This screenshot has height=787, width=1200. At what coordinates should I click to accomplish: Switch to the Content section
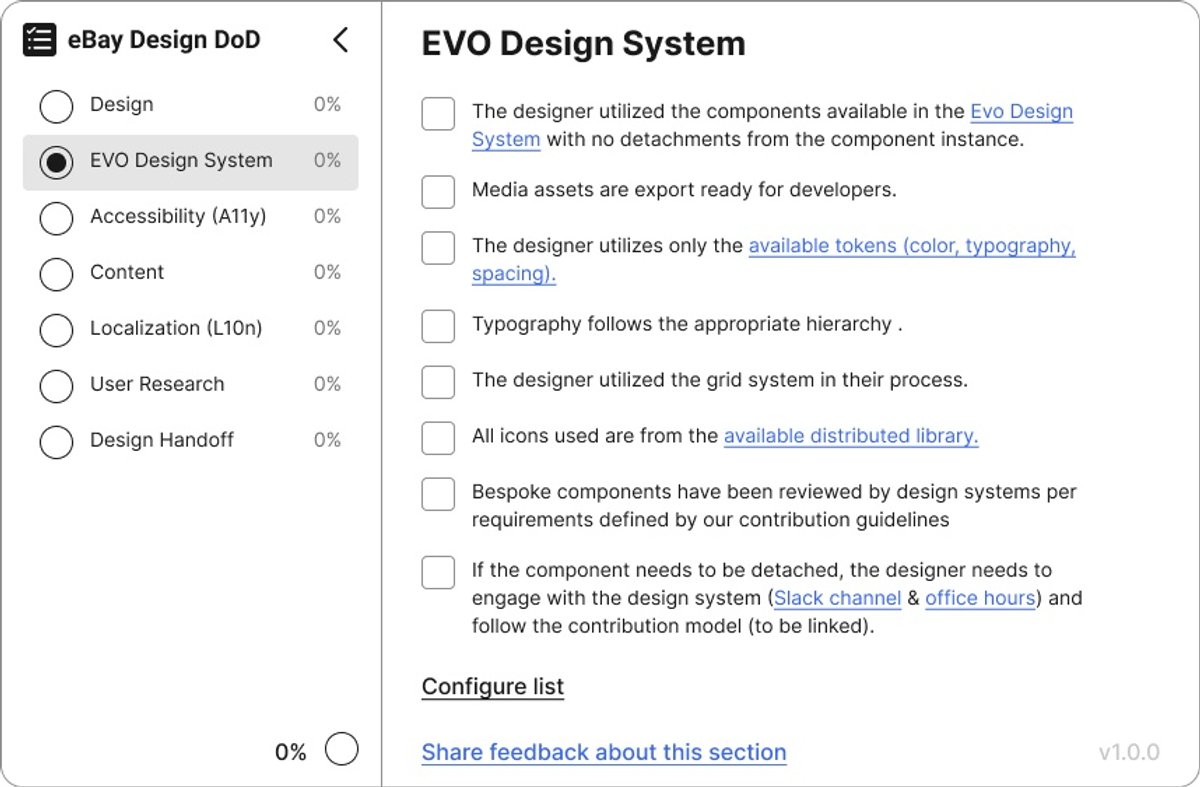pyautogui.click(x=190, y=273)
